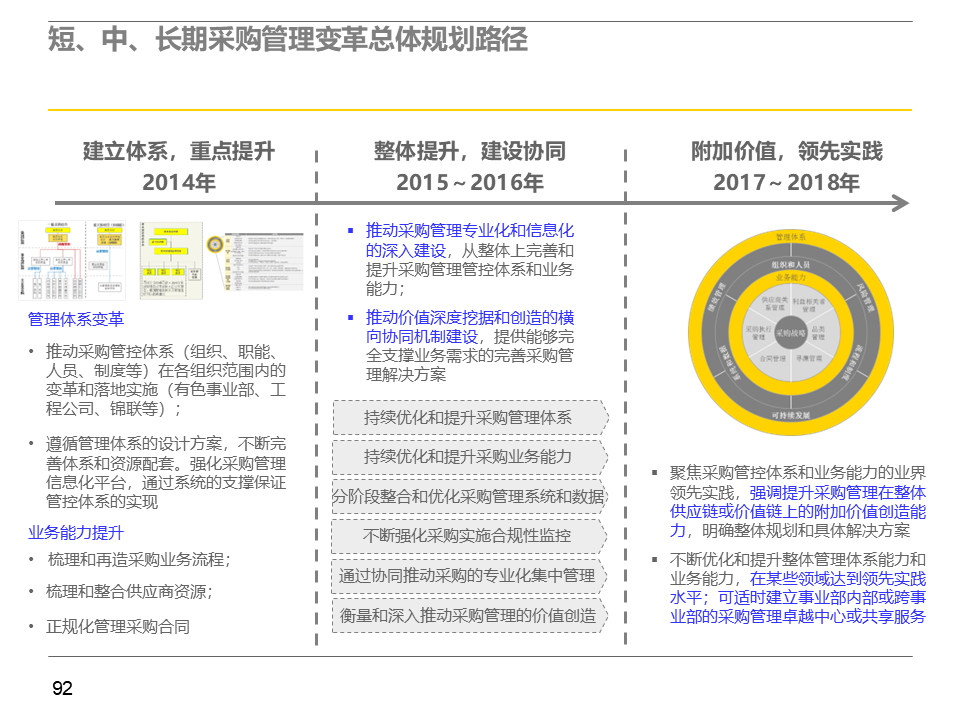
Task: Click the blue subheading 业务能力提升
Action: tap(76, 533)
